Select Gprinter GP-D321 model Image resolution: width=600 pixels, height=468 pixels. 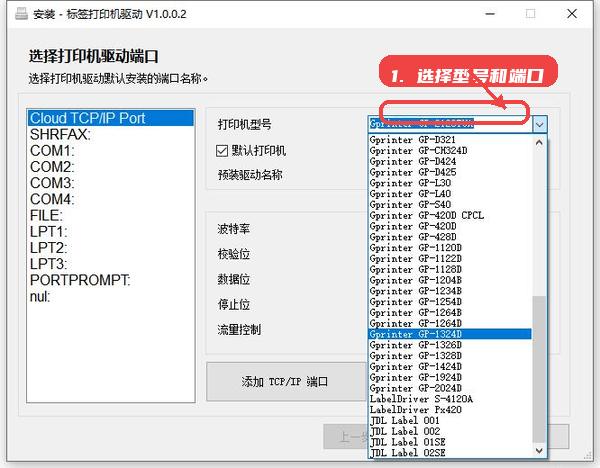point(450,140)
